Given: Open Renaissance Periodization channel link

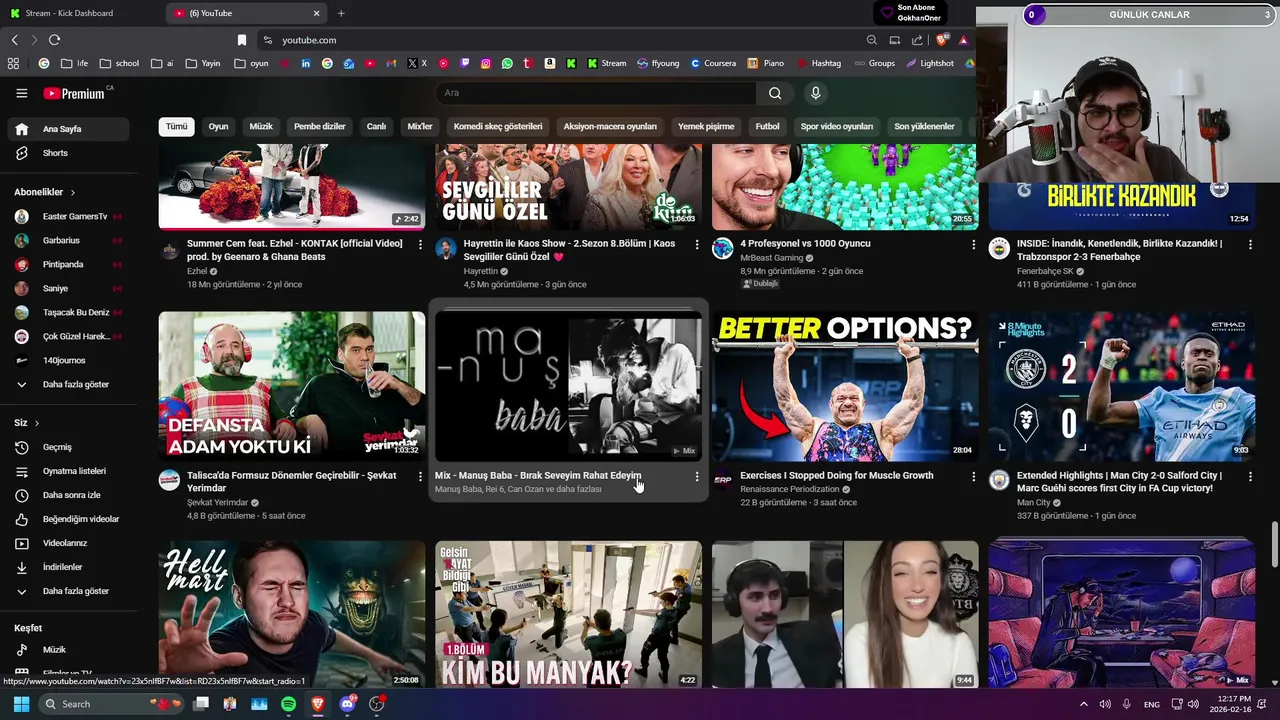Looking at the screenshot, I should pos(790,489).
